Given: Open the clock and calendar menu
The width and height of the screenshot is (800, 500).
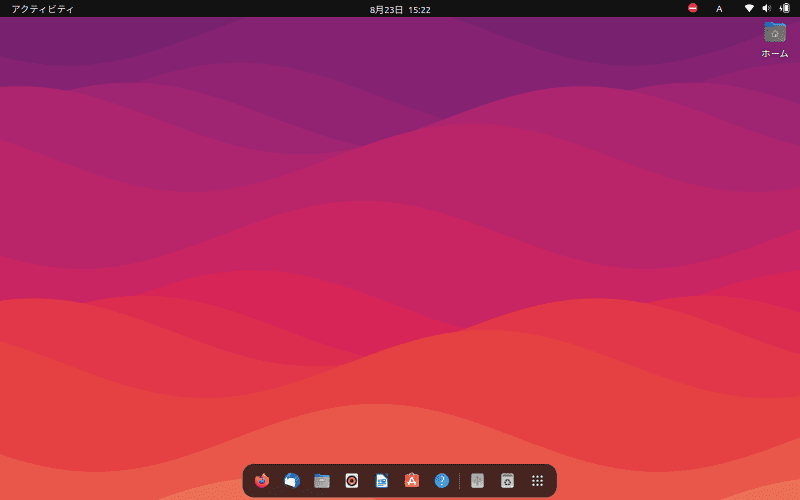Looking at the screenshot, I should coord(400,10).
